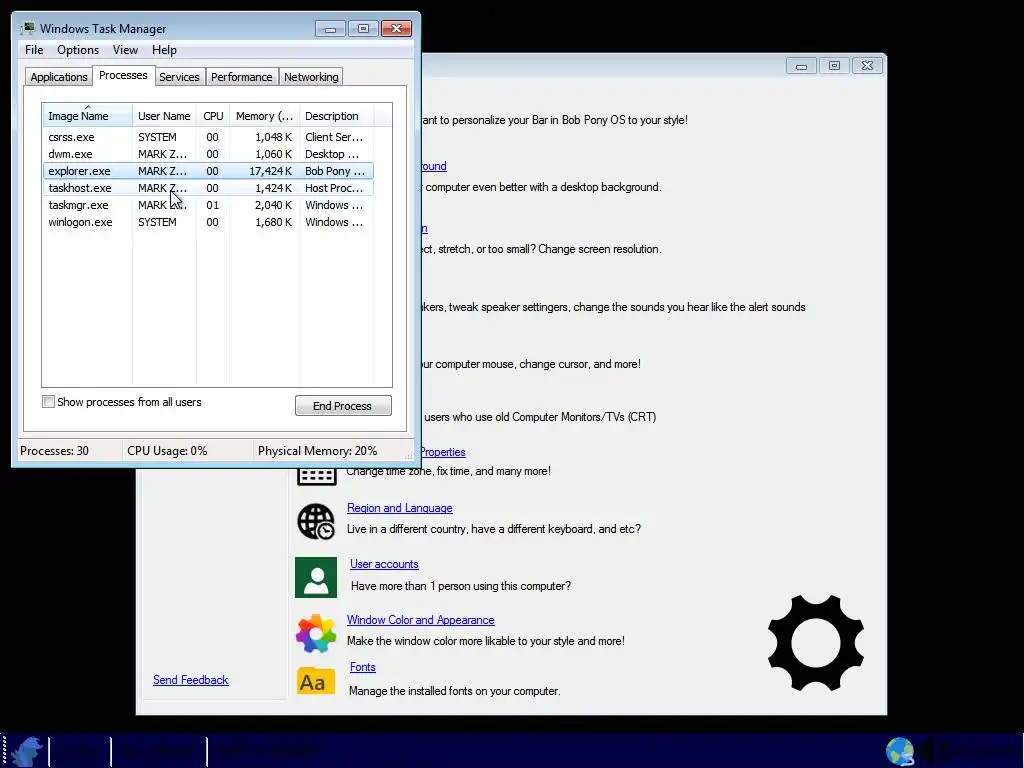Sort by the User Name column header
Screen dimensions: 1024x768
[164, 116]
